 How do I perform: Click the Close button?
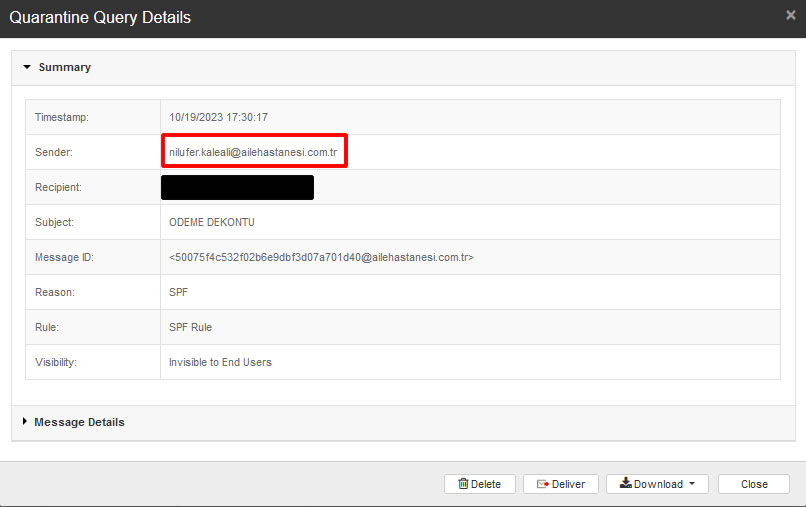coord(754,484)
